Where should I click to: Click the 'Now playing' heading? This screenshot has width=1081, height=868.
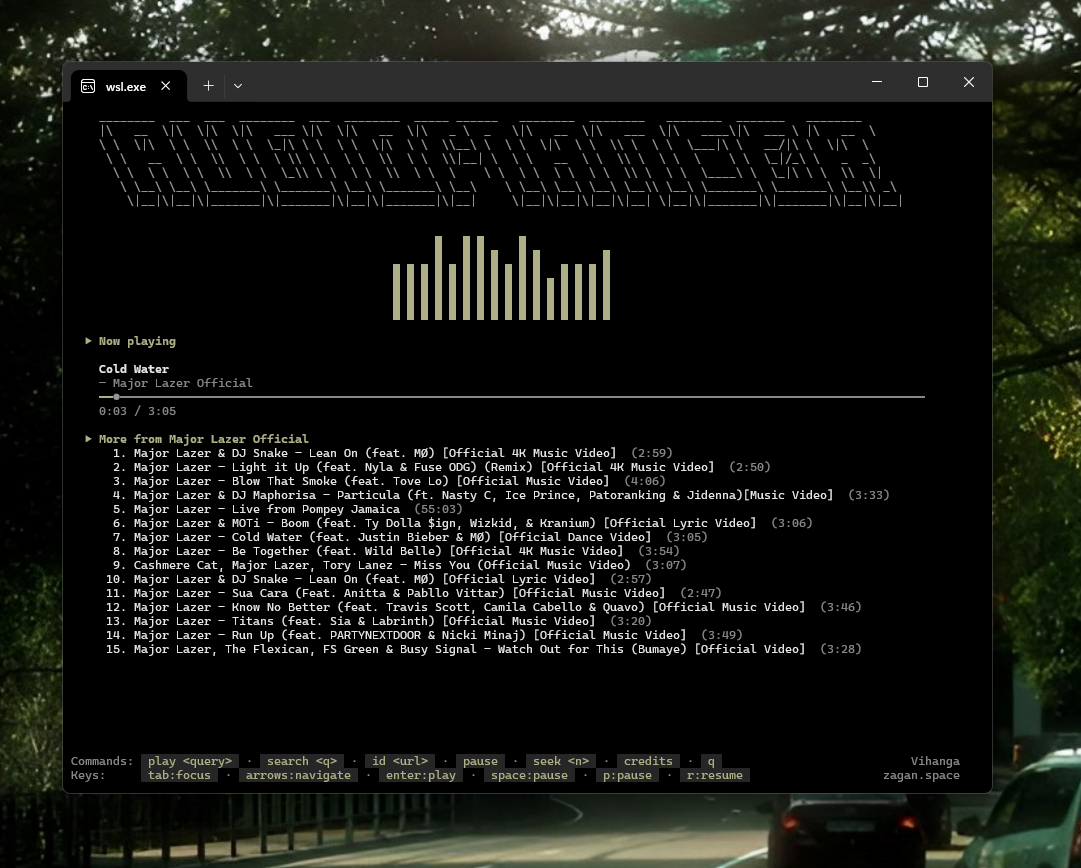[x=137, y=341]
